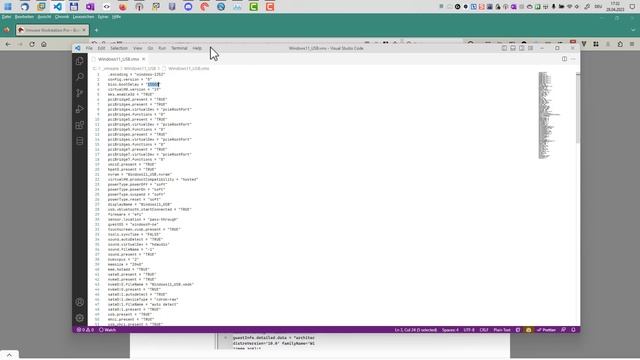This screenshot has width=640, height=360.
Task: Go to the browser home page
Action: [44, 44]
